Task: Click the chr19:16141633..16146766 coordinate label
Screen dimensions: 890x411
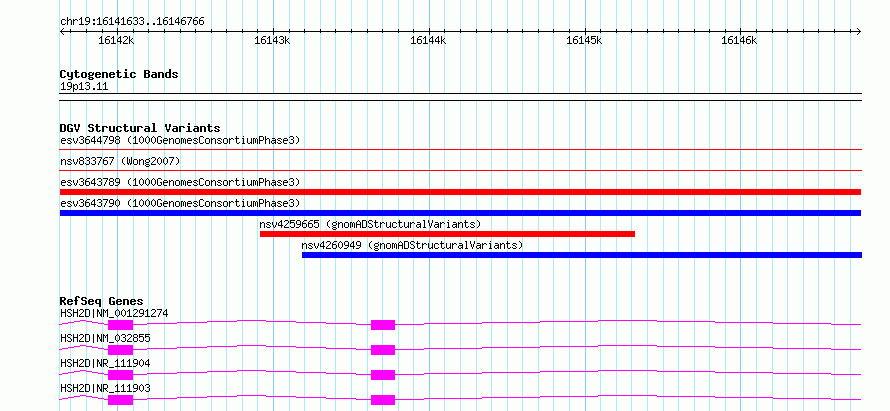Action: [132, 22]
